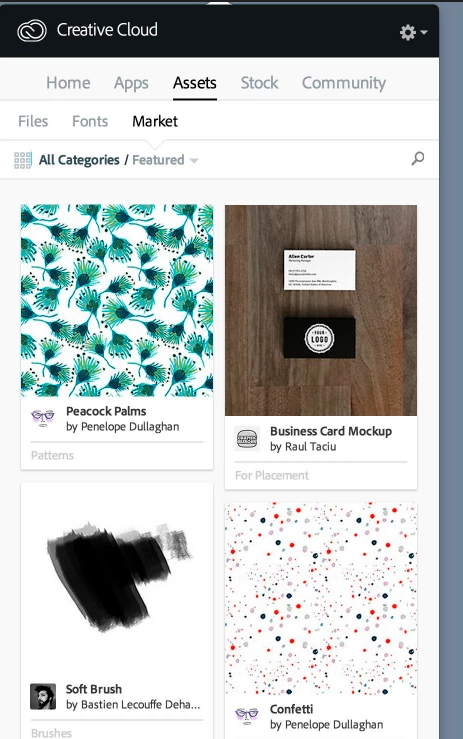Click the Soft Brush title link
The width and height of the screenshot is (463, 739).
click(x=94, y=689)
